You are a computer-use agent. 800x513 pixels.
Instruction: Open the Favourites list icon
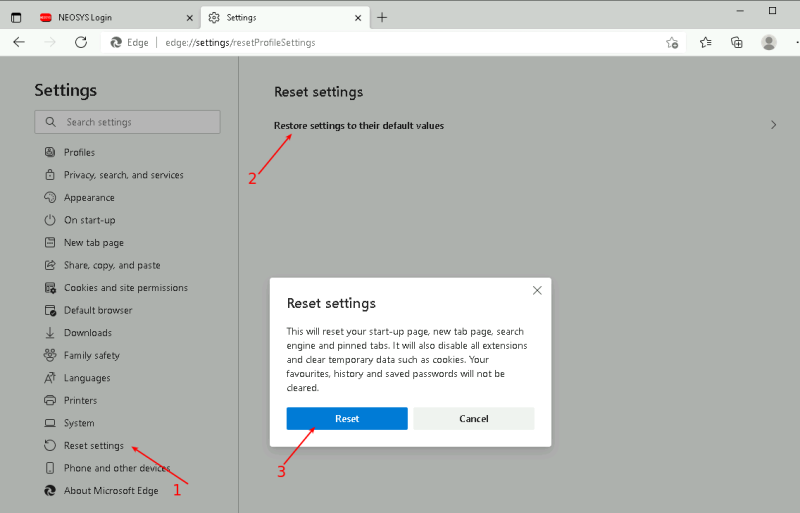click(706, 42)
